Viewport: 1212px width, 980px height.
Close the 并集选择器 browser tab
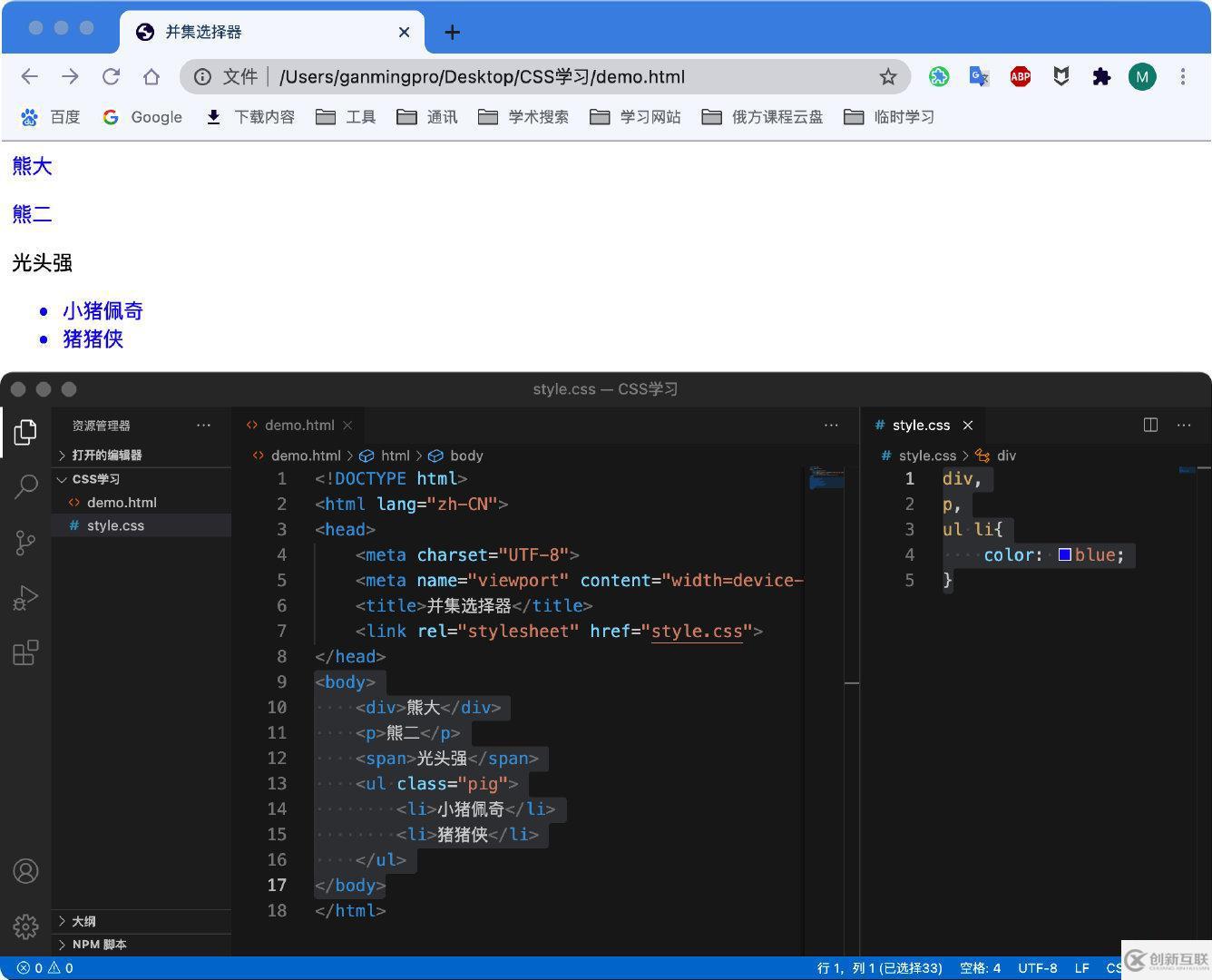point(405,32)
